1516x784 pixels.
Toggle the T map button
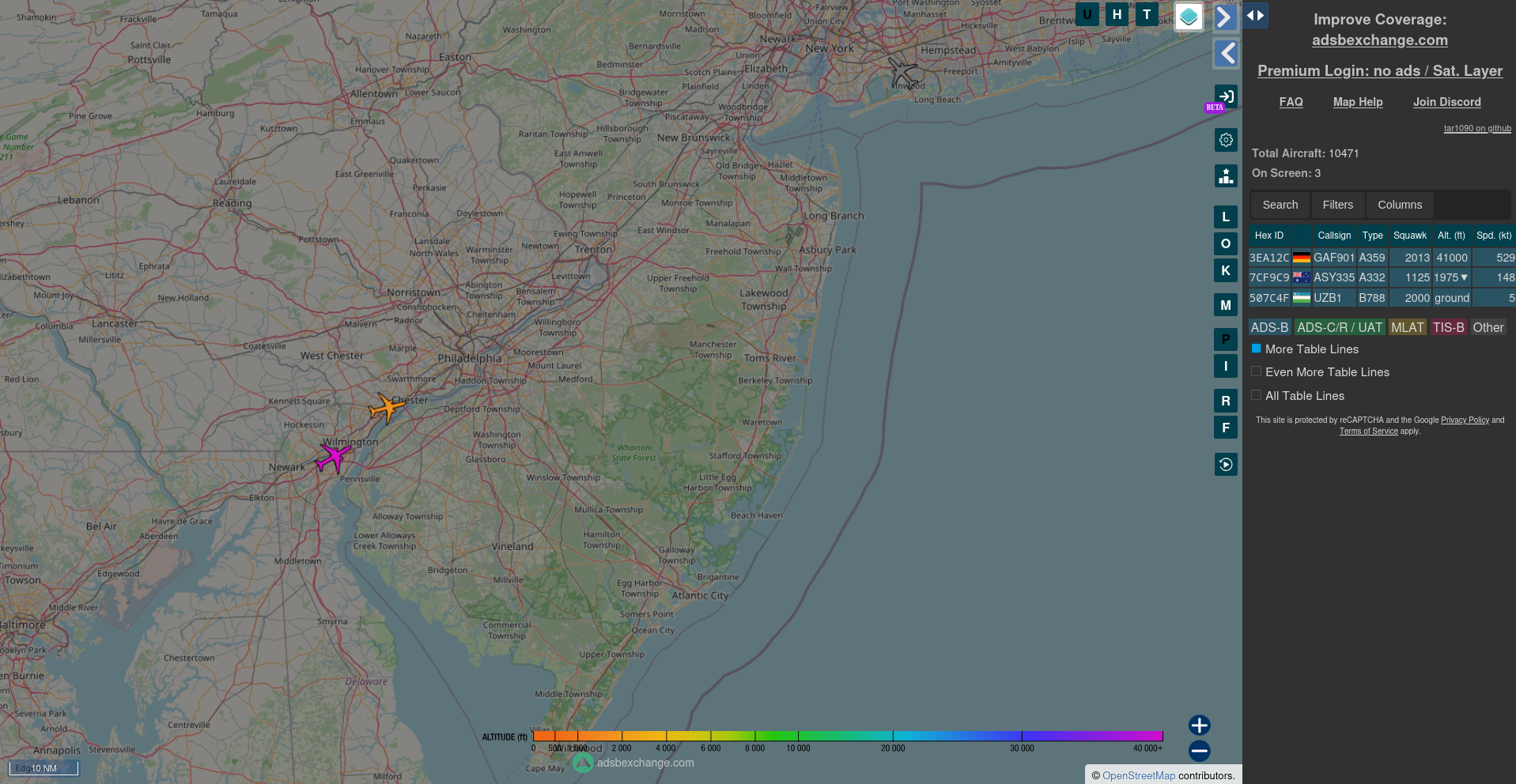coord(1147,14)
